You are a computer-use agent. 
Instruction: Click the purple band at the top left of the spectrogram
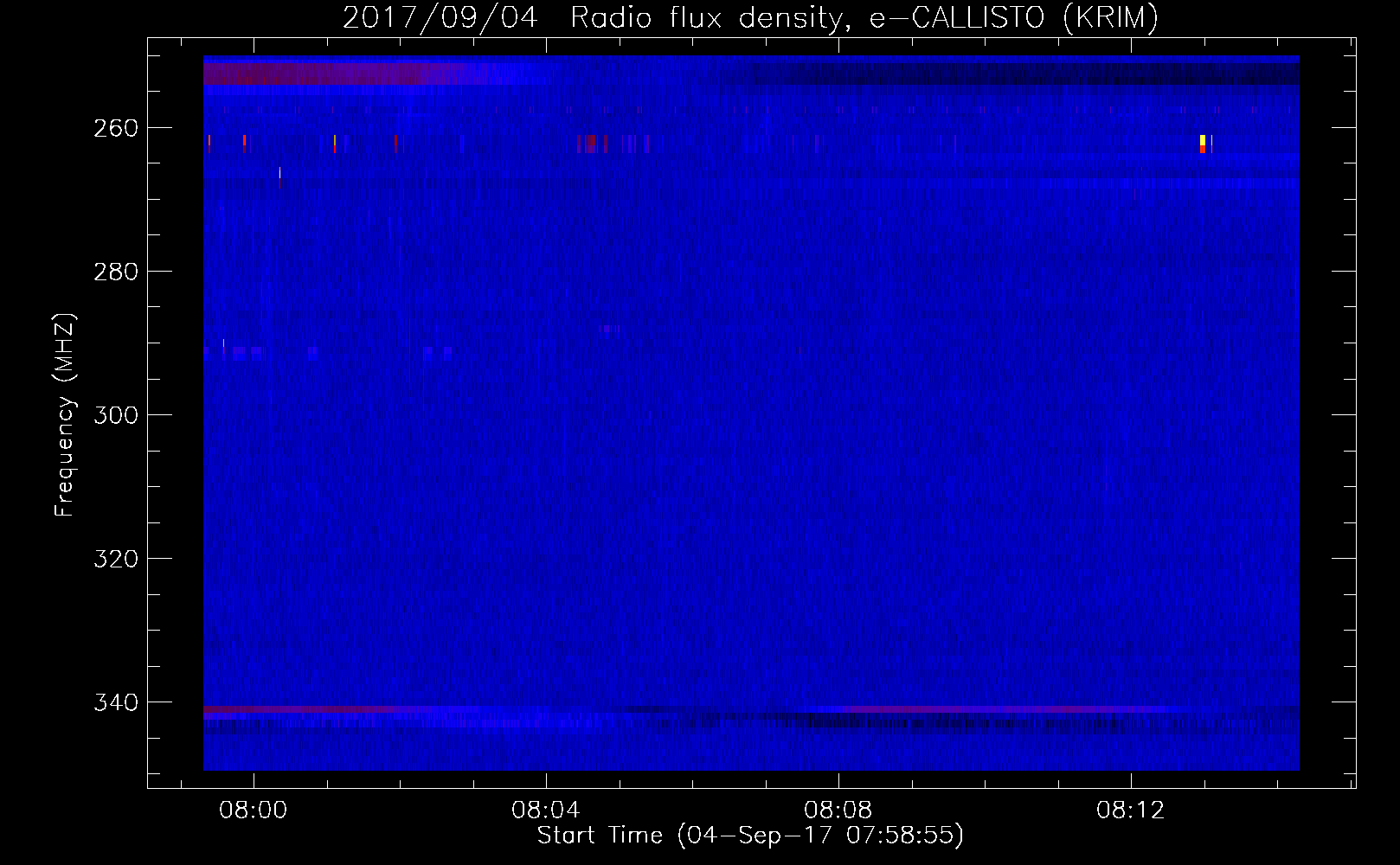[346, 74]
